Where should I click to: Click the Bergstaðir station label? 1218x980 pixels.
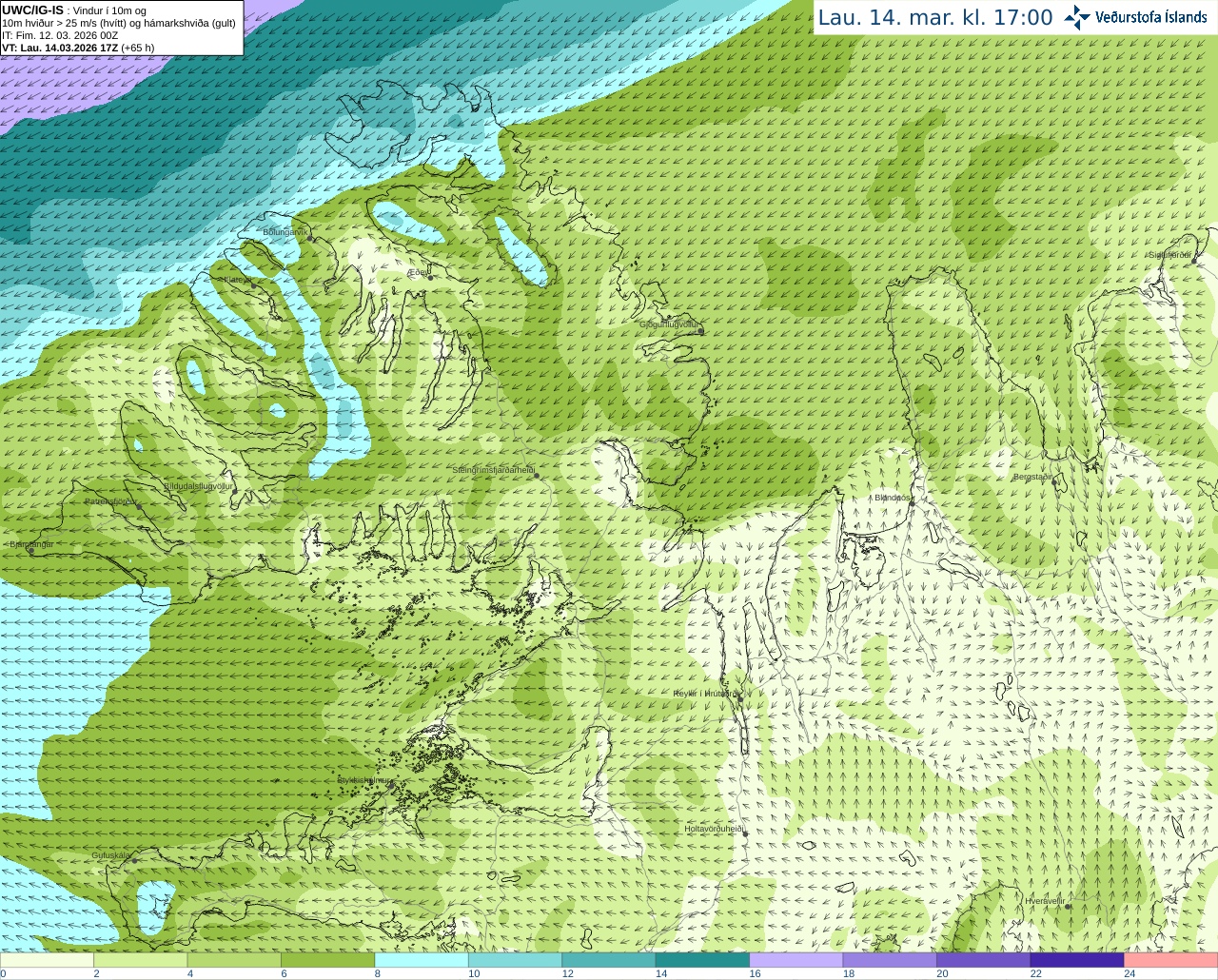1033,478
